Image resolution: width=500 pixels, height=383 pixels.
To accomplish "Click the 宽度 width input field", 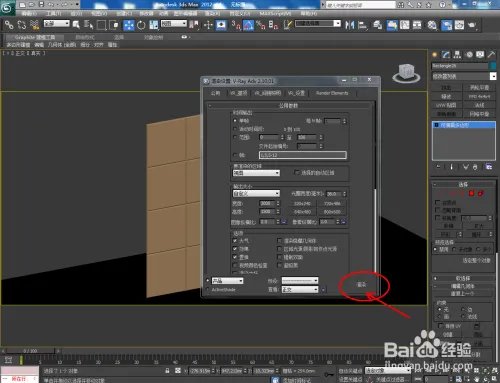I will point(267,203).
